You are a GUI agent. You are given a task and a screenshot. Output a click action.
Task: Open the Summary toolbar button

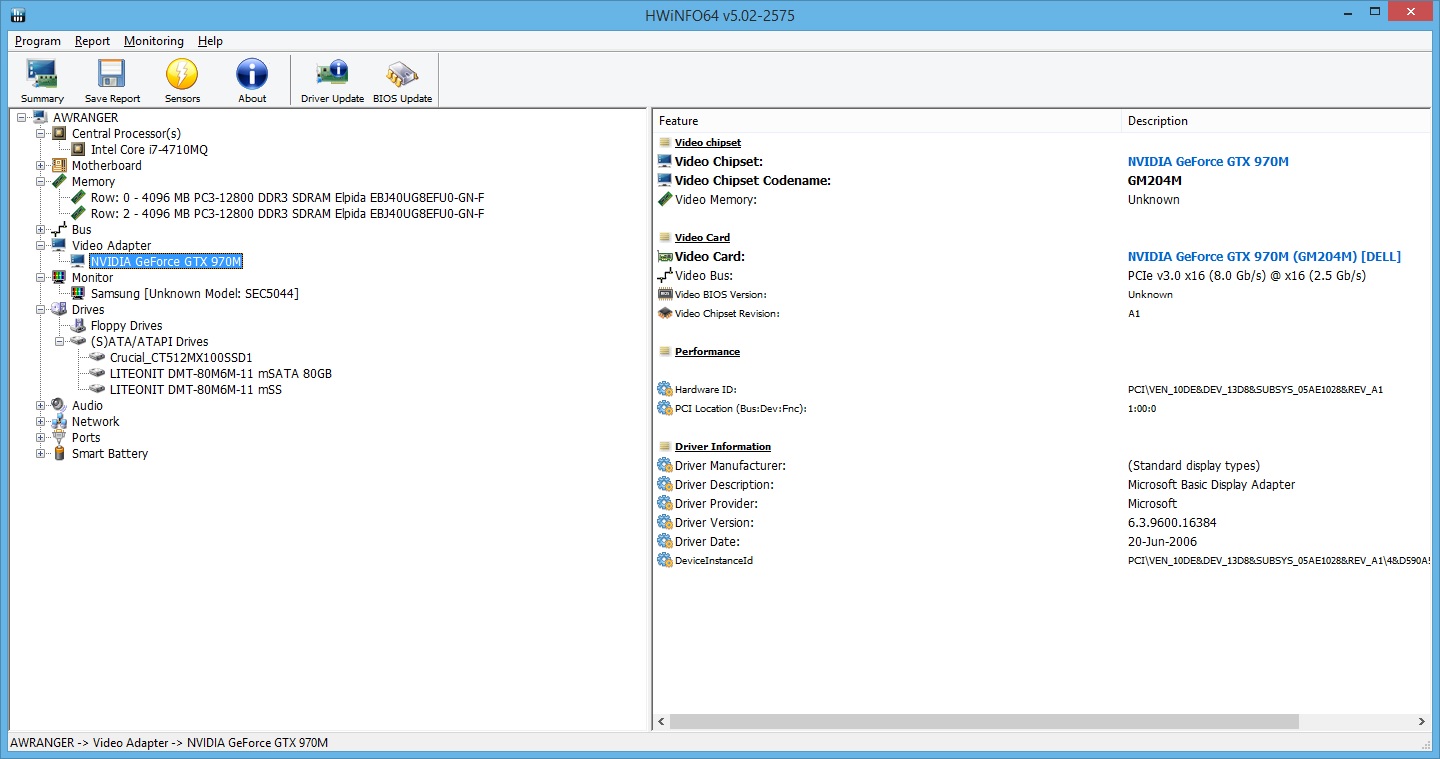pyautogui.click(x=42, y=81)
